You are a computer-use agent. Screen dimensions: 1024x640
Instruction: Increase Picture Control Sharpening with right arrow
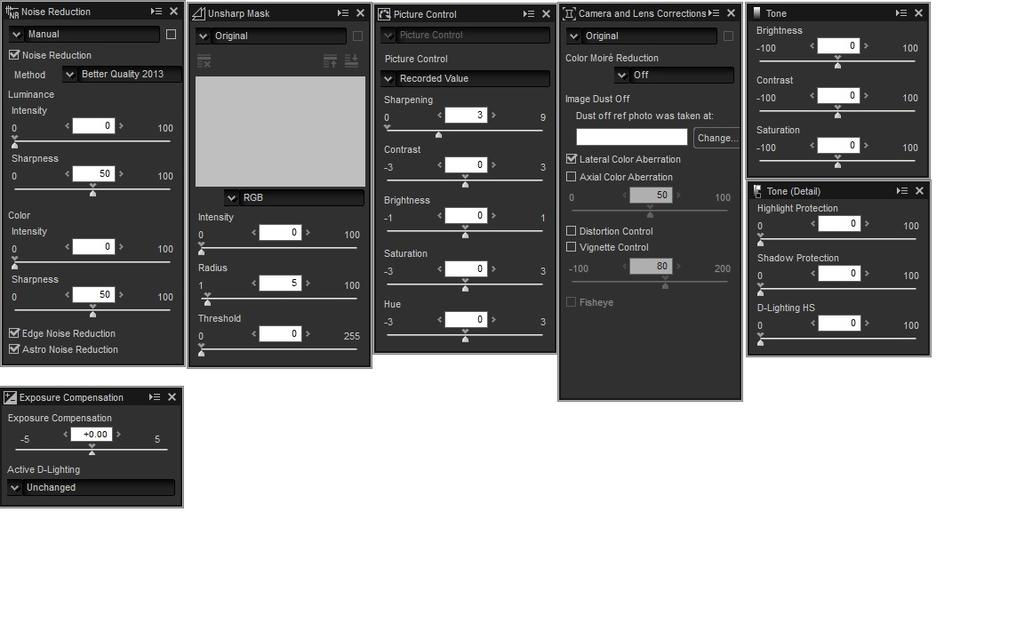(494, 115)
